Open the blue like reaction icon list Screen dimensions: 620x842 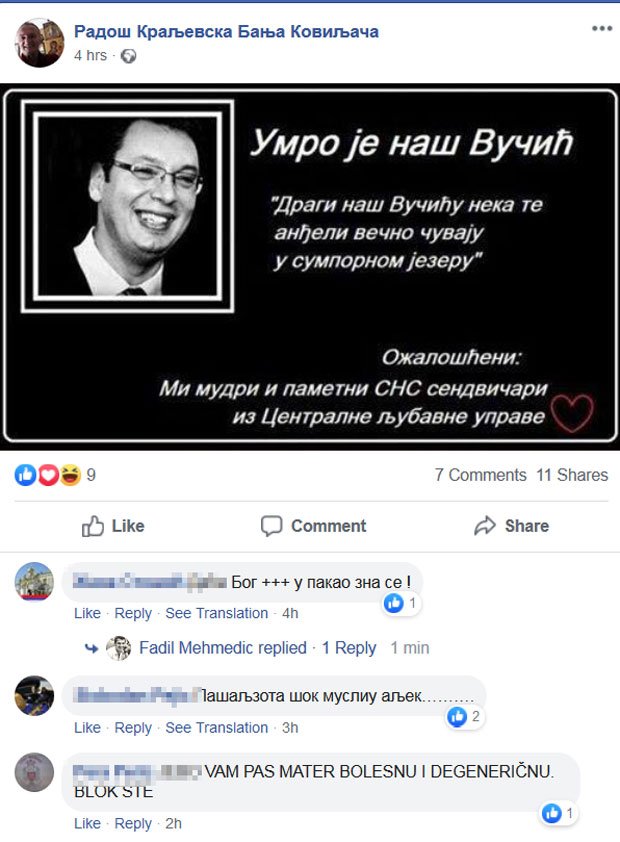[x=25, y=475]
